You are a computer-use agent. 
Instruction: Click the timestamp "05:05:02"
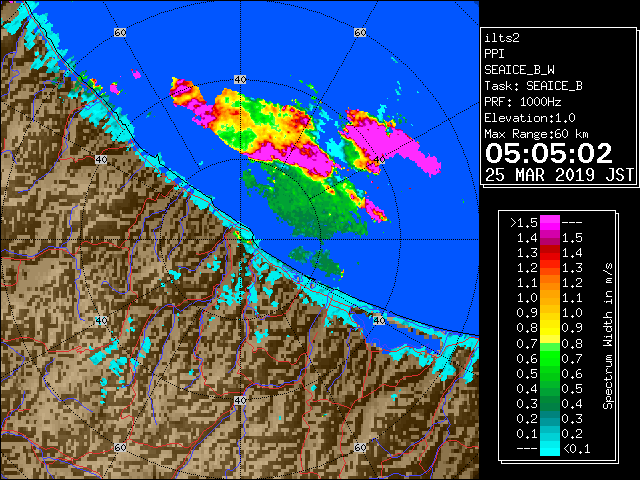pyautogui.click(x=549, y=153)
